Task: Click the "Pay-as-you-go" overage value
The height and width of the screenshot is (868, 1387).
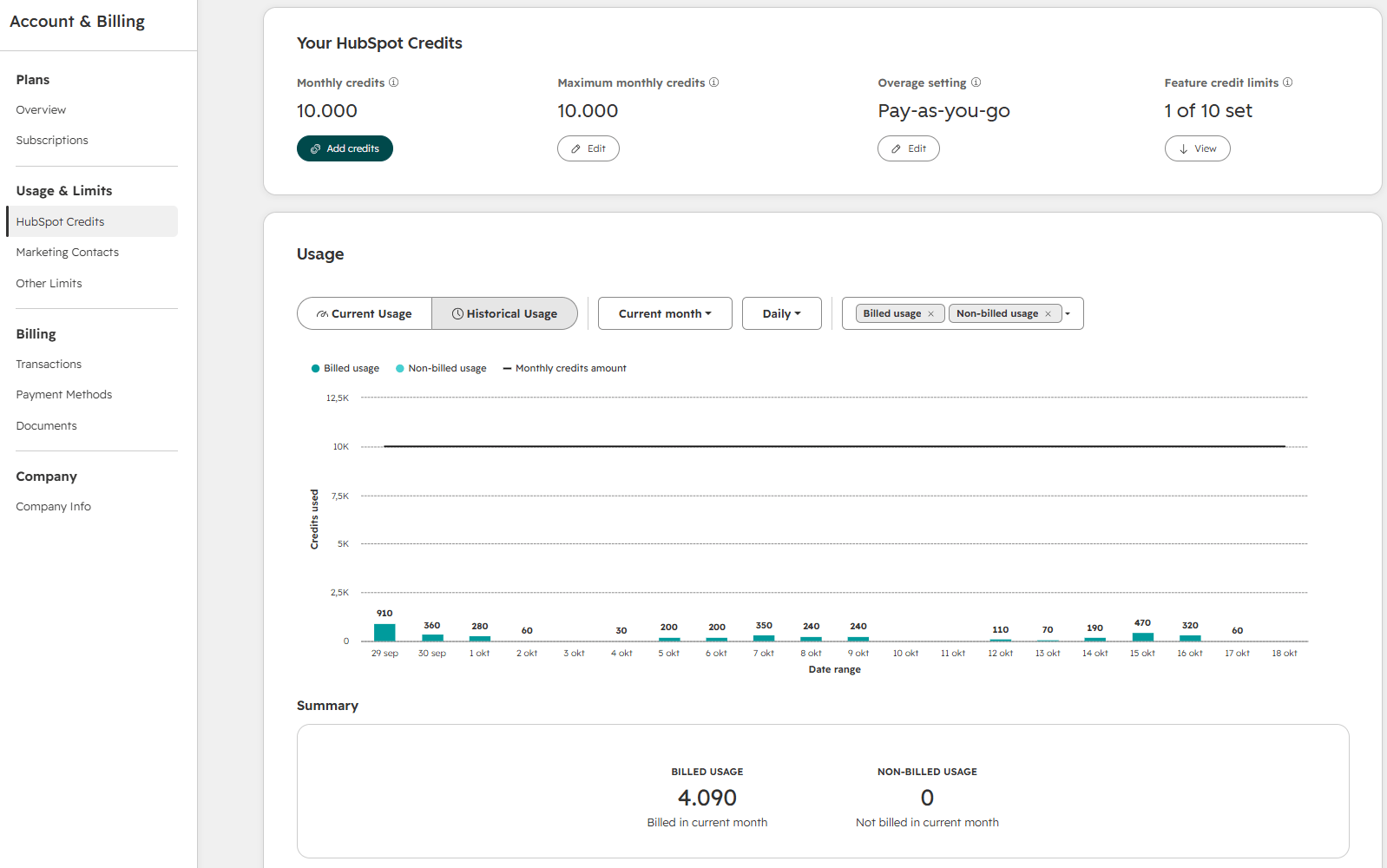Action: (x=943, y=111)
